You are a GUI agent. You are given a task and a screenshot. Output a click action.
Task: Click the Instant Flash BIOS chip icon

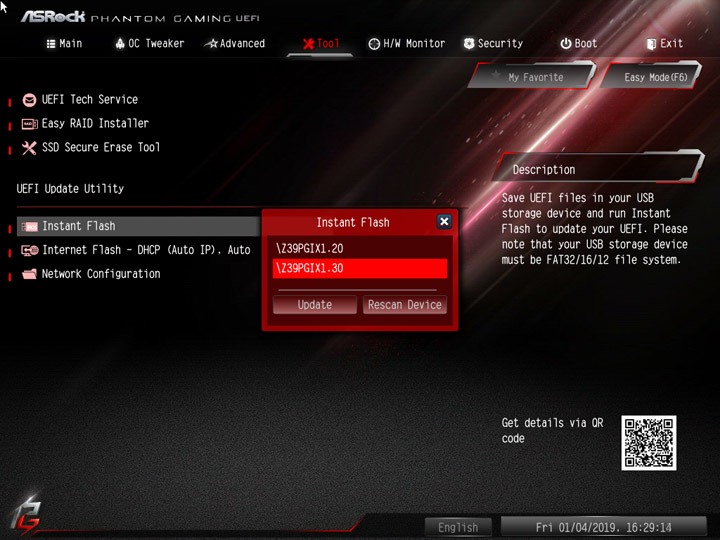(29, 227)
